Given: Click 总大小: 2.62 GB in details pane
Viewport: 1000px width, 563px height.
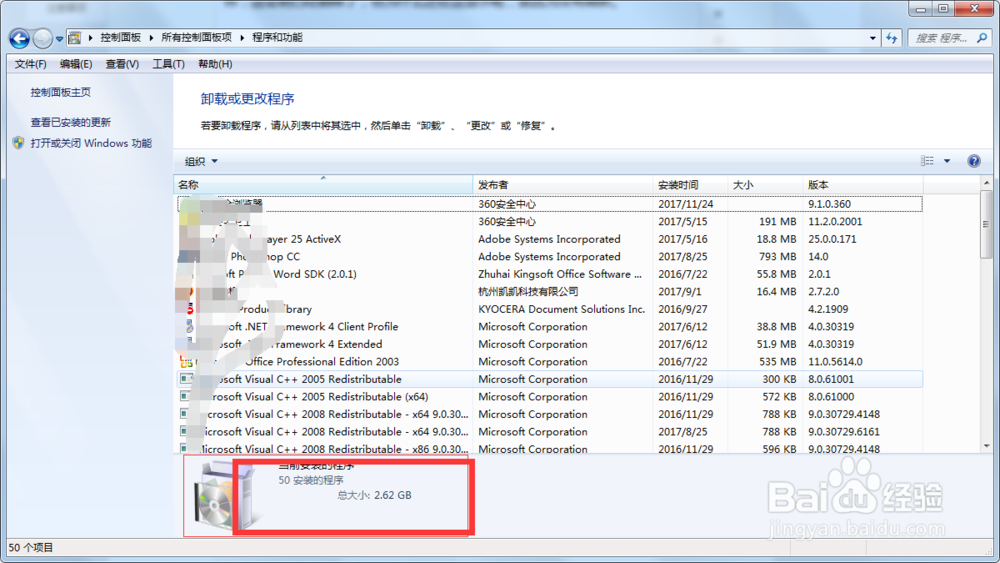Looking at the screenshot, I should (374, 495).
